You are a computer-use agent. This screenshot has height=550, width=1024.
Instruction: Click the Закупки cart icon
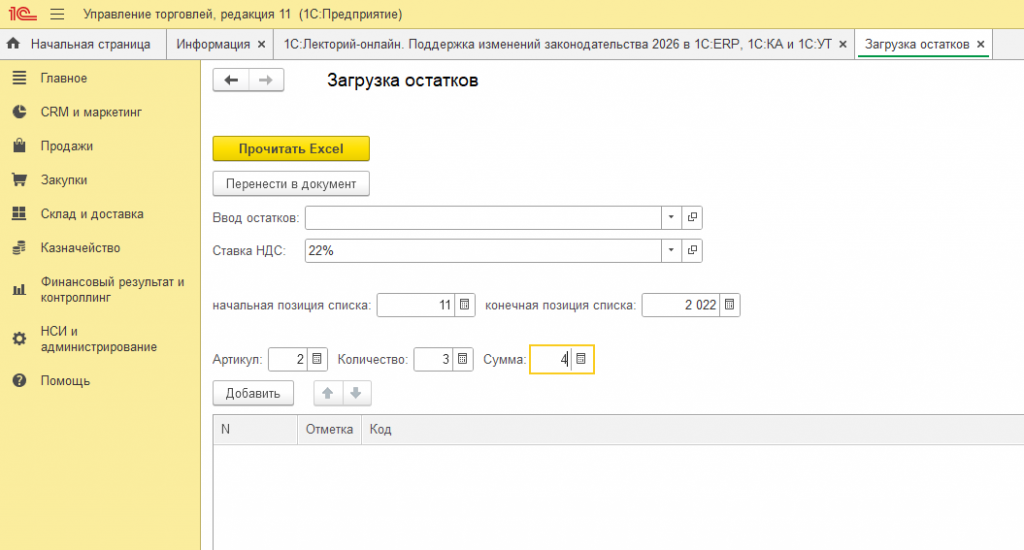(20, 180)
